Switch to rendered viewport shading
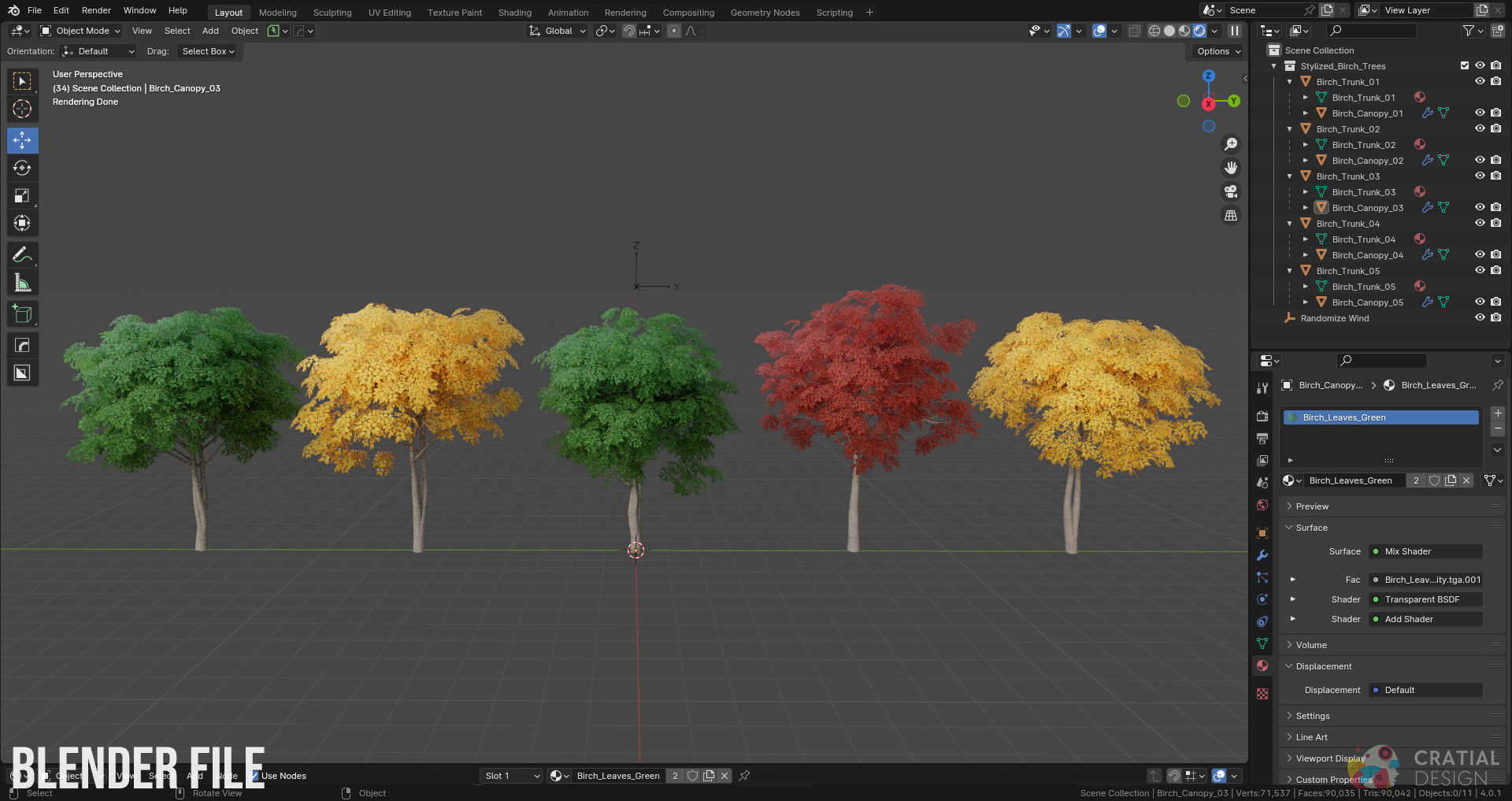The width and height of the screenshot is (1512, 801). coord(1199,31)
